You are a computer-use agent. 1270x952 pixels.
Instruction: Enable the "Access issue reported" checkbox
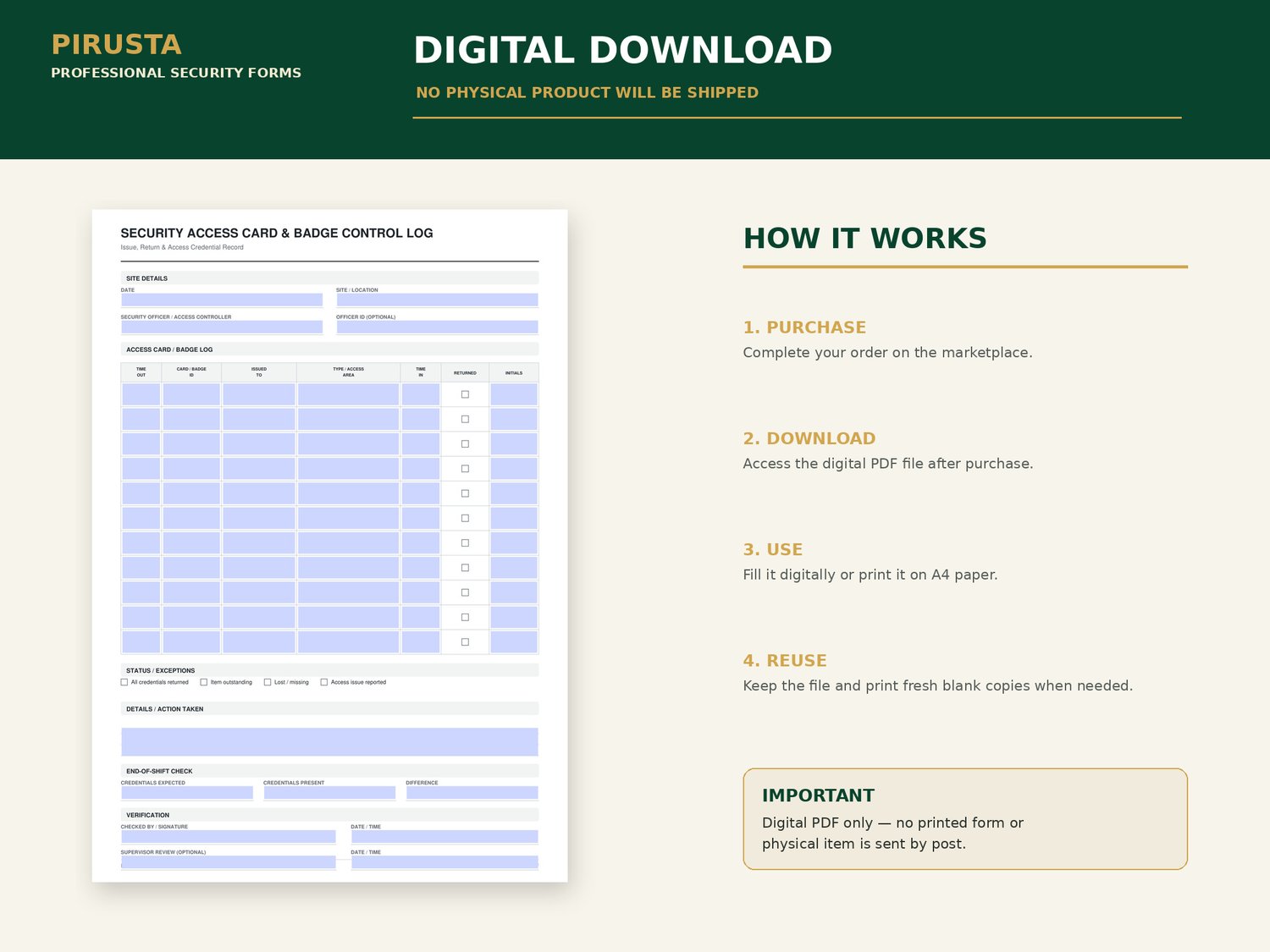(x=324, y=682)
